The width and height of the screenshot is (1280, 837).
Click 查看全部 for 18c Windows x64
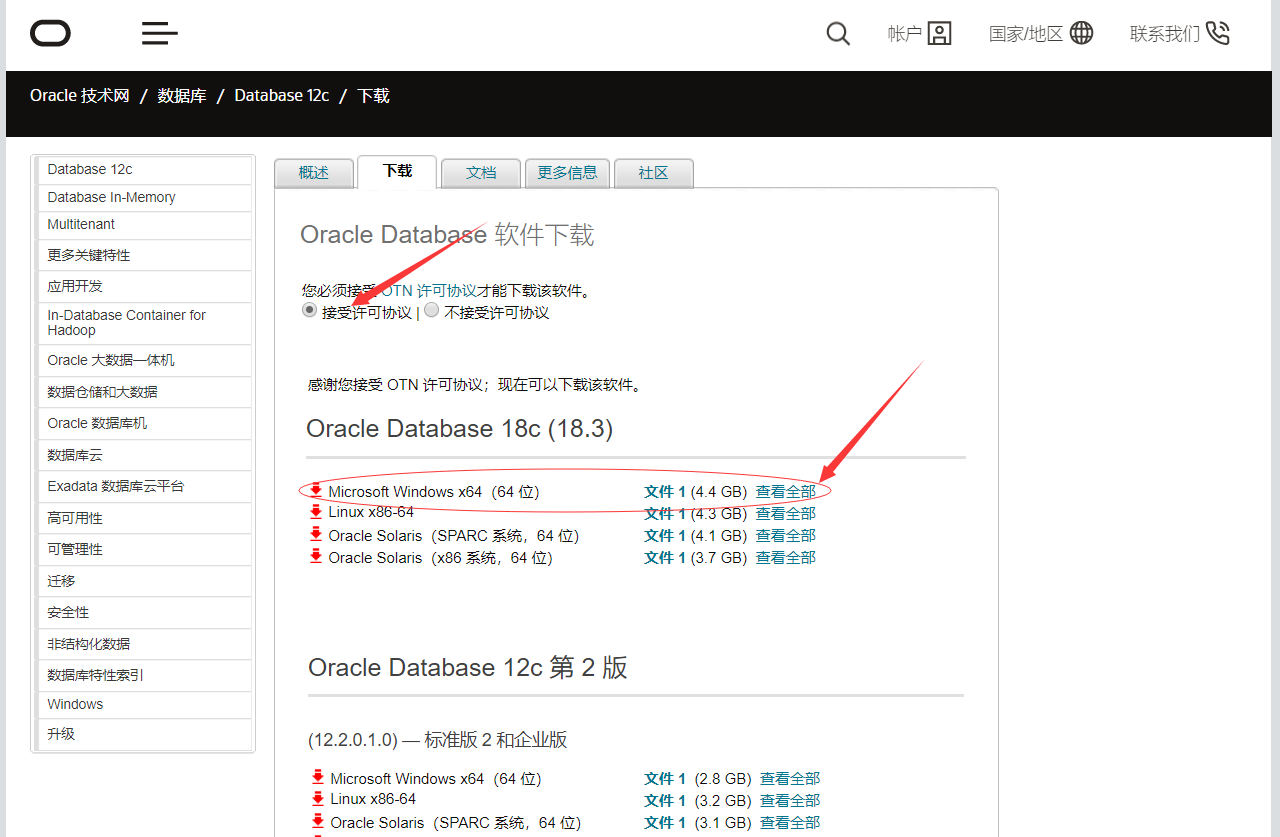[x=786, y=492]
